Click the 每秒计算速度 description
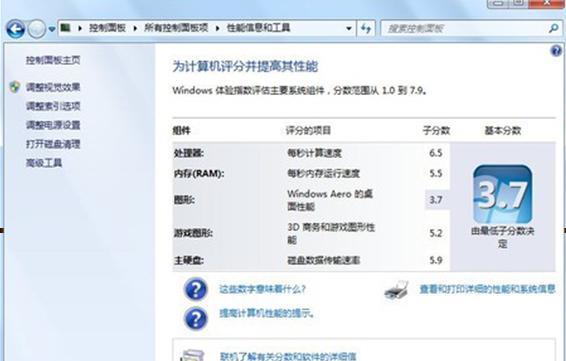This screenshot has height=361, width=566. pyautogui.click(x=314, y=153)
